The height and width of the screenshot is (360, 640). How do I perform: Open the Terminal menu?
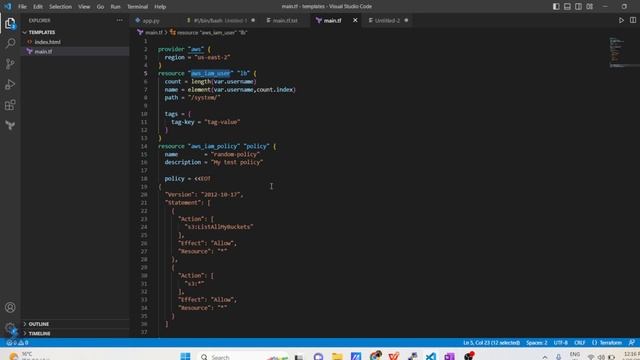point(138,7)
